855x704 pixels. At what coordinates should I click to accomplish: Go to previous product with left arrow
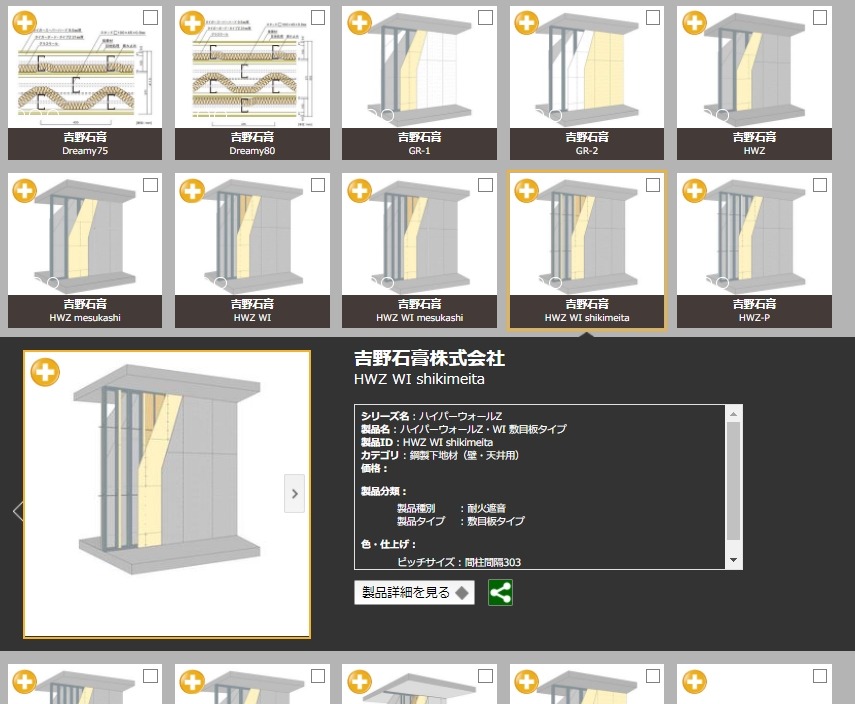point(18,511)
